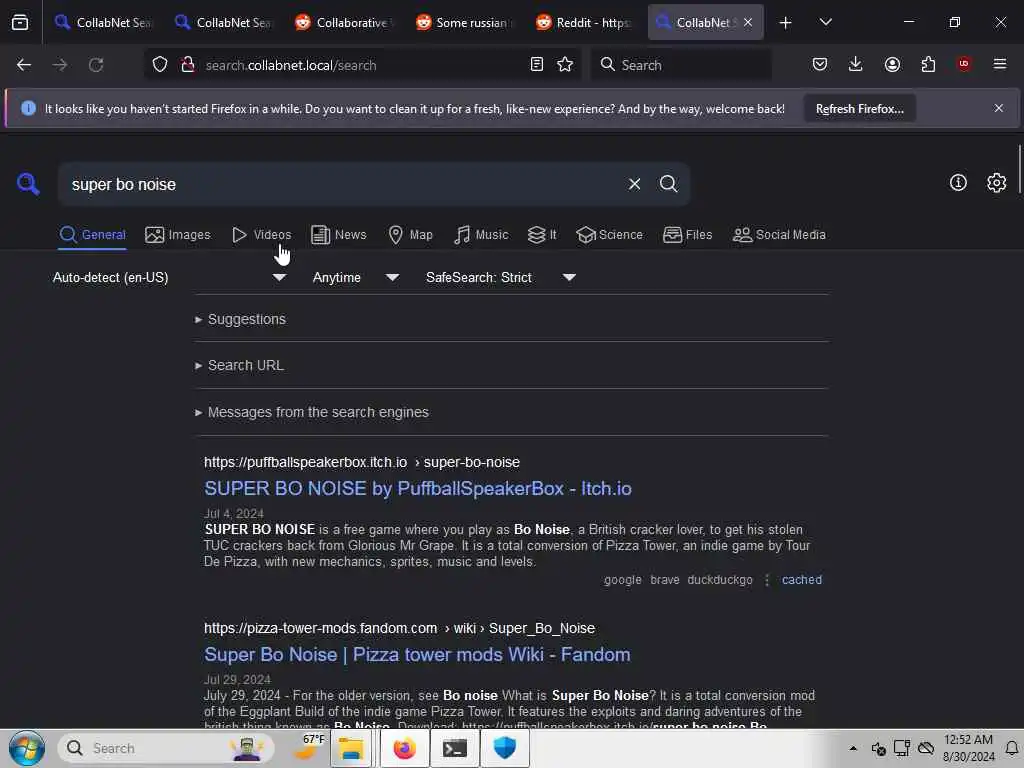Open the Anytime time range dropdown

(x=356, y=278)
